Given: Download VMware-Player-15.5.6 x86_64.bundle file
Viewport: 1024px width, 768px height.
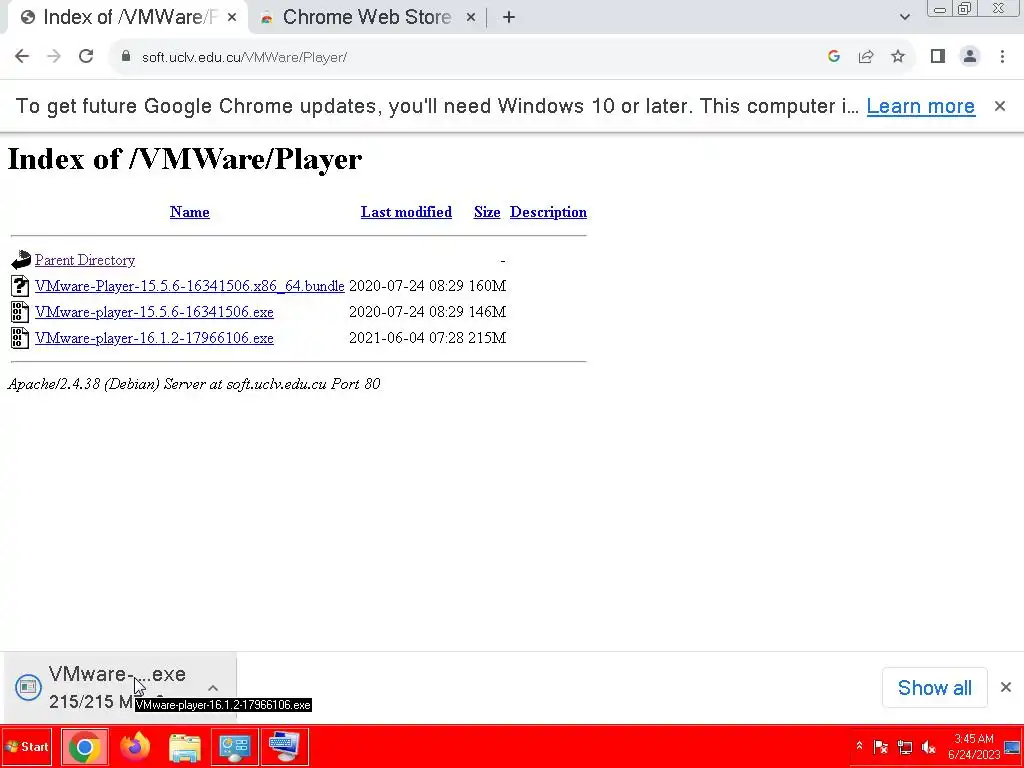Looking at the screenshot, I should coord(189,285).
